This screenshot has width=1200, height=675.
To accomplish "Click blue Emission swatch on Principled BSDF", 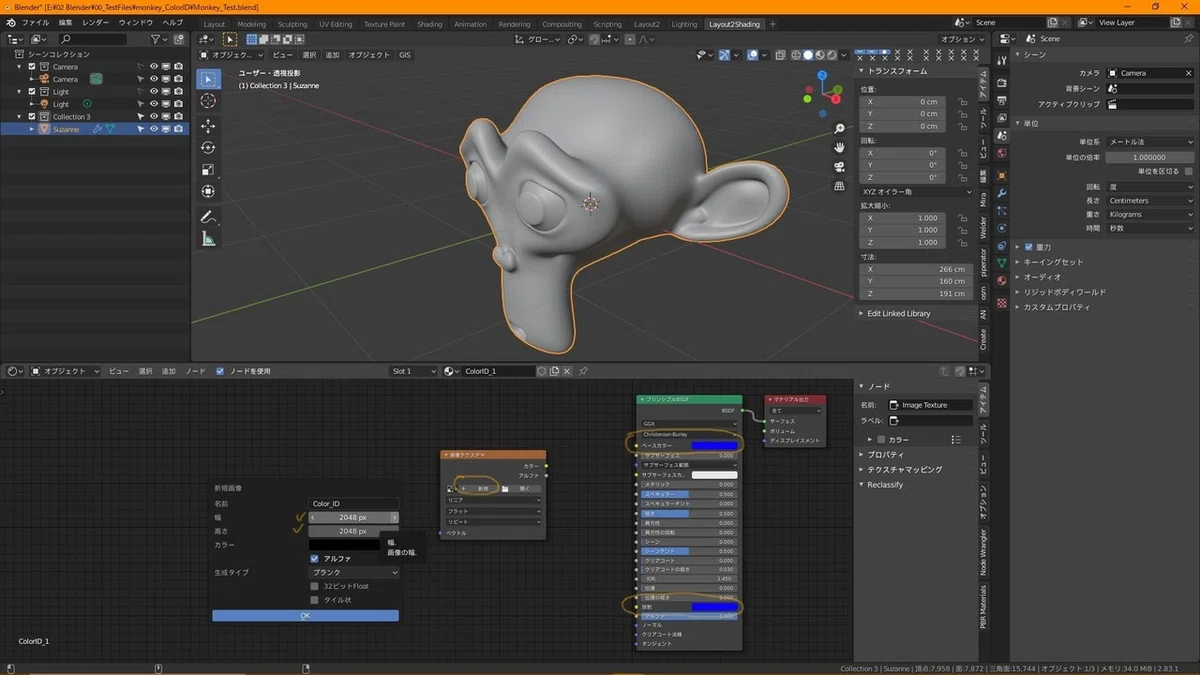I will (714, 607).
